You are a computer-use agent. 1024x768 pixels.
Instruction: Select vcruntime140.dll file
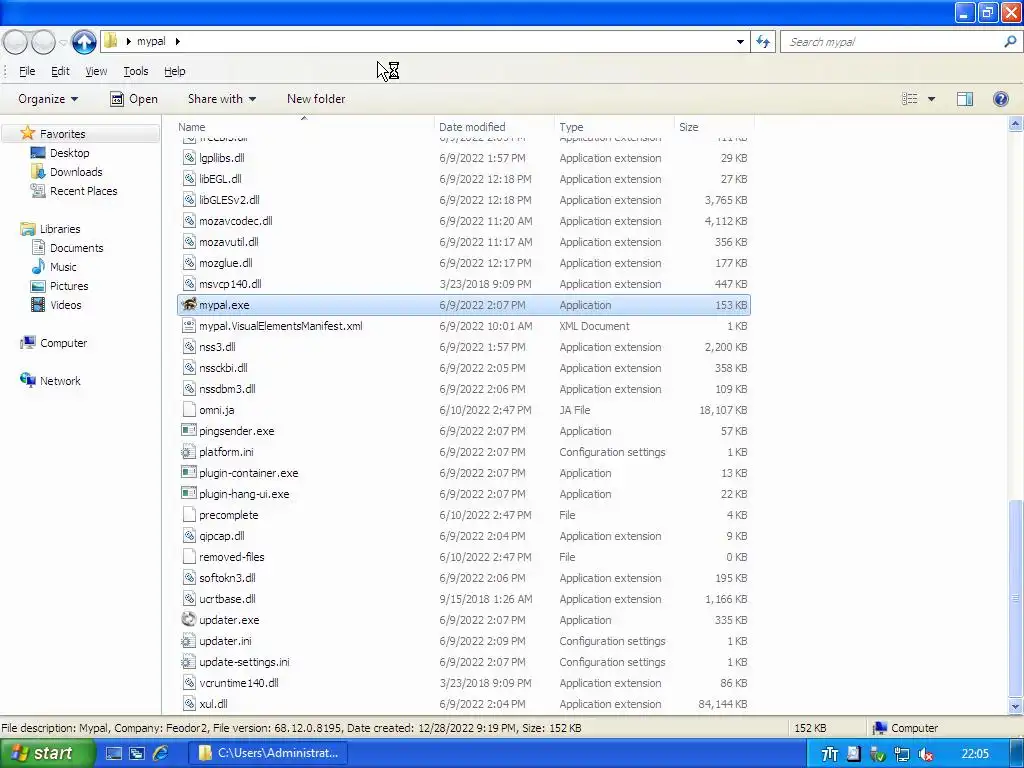pos(464,682)
